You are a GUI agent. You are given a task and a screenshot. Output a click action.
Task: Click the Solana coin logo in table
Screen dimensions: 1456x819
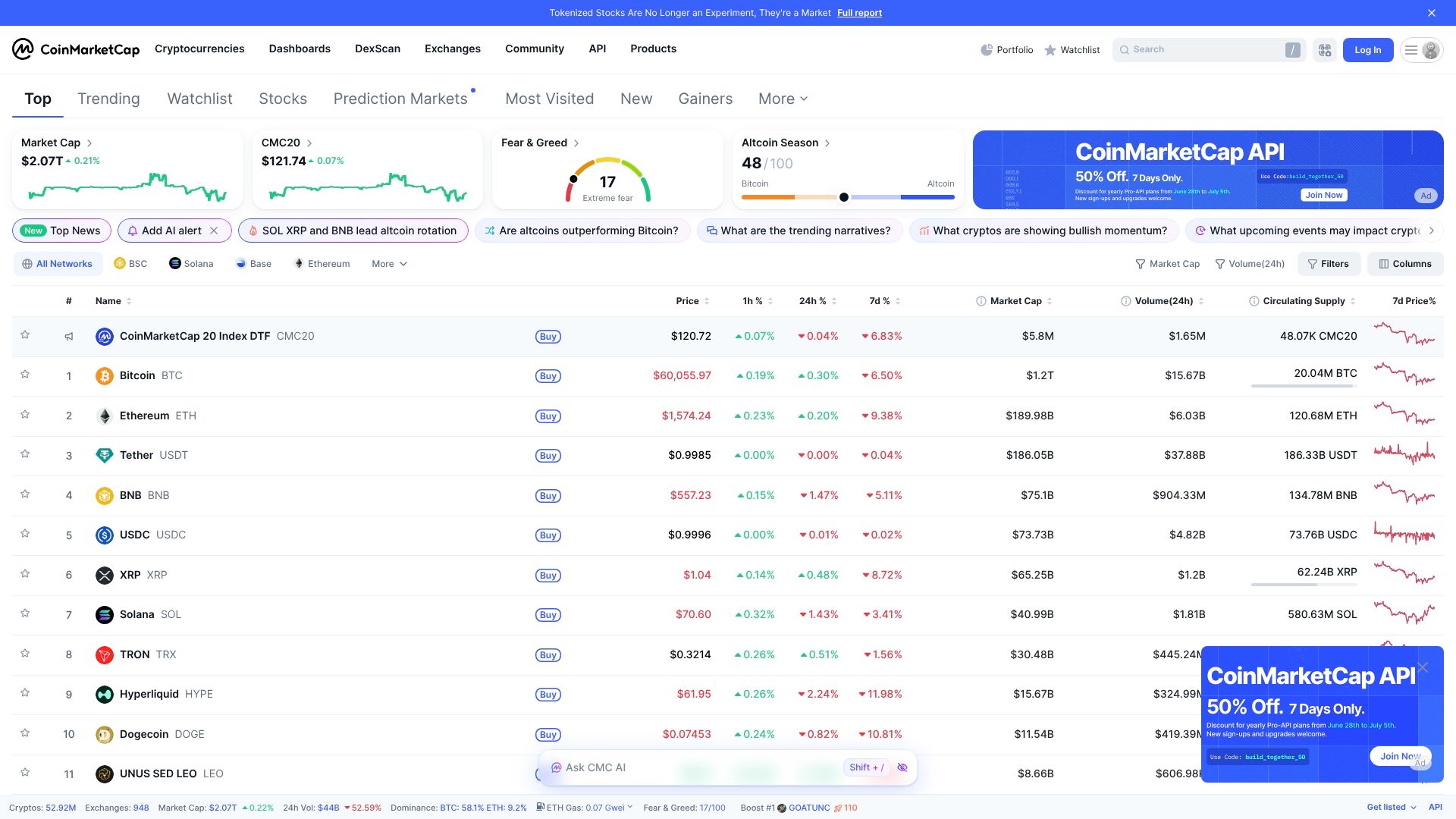click(105, 615)
